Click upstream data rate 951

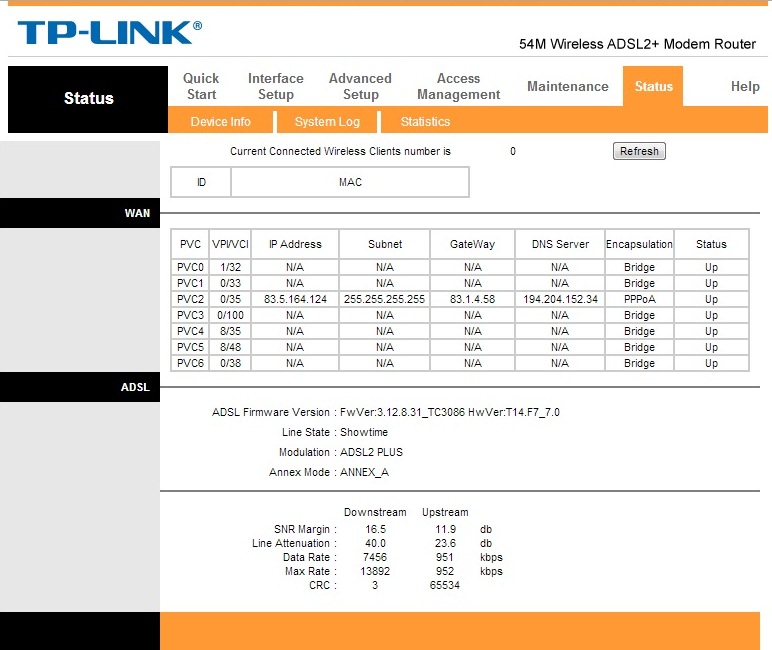(x=444, y=557)
